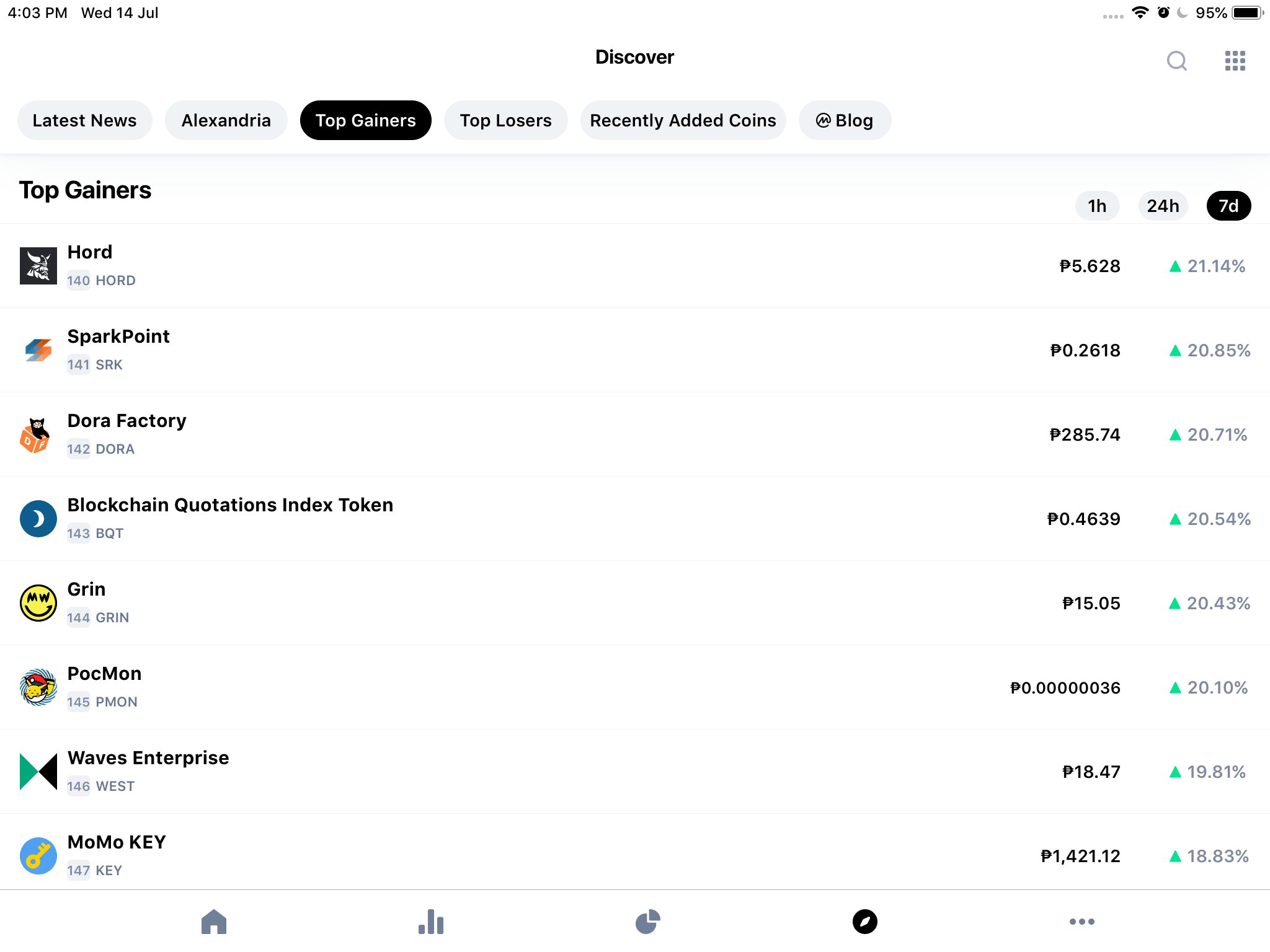
Task: Select the Top Gainers tab
Action: (x=365, y=120)
